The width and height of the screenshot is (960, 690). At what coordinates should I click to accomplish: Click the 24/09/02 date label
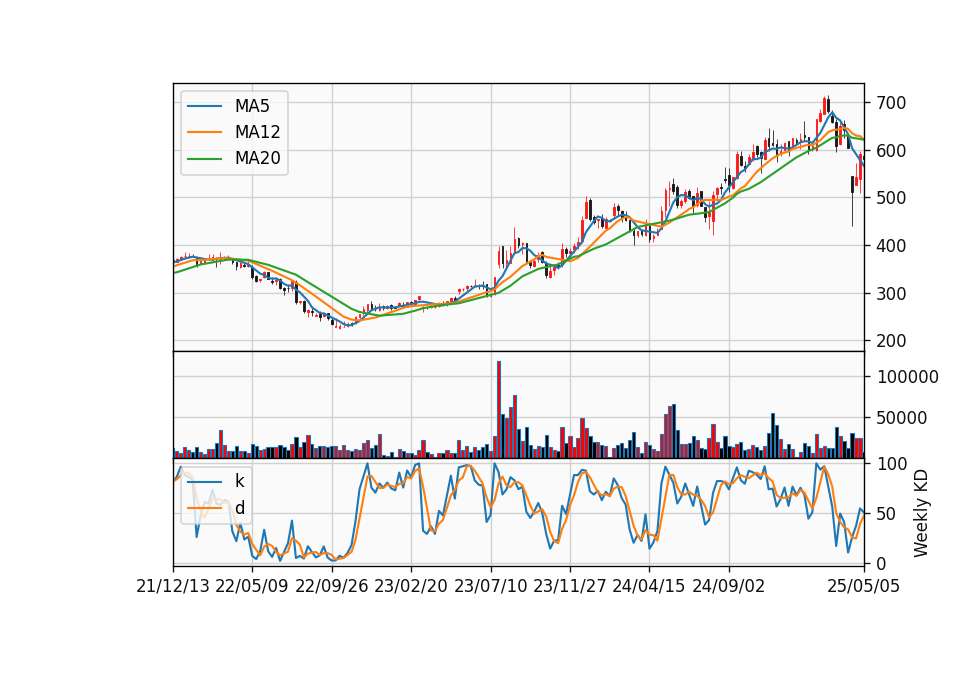(729, 587)
